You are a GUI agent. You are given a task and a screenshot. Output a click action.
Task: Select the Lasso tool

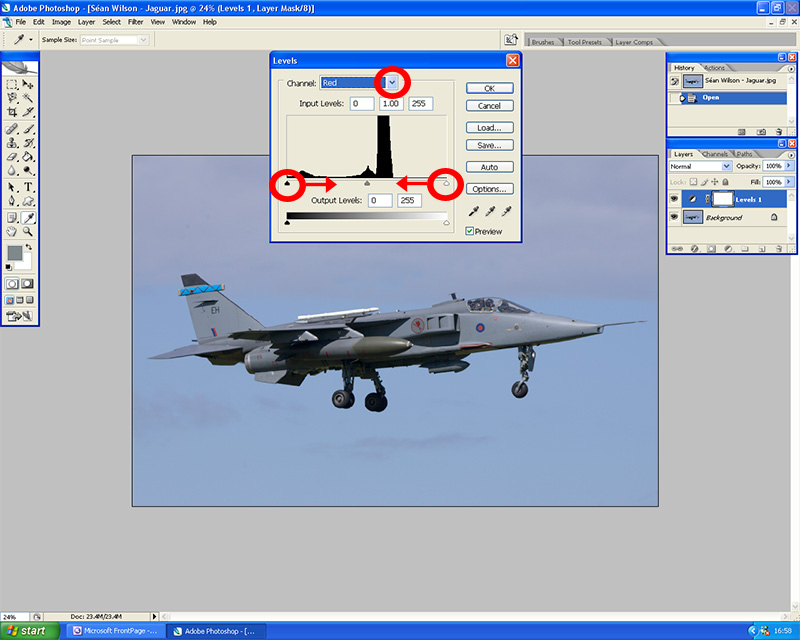click(x=12, y=97)
